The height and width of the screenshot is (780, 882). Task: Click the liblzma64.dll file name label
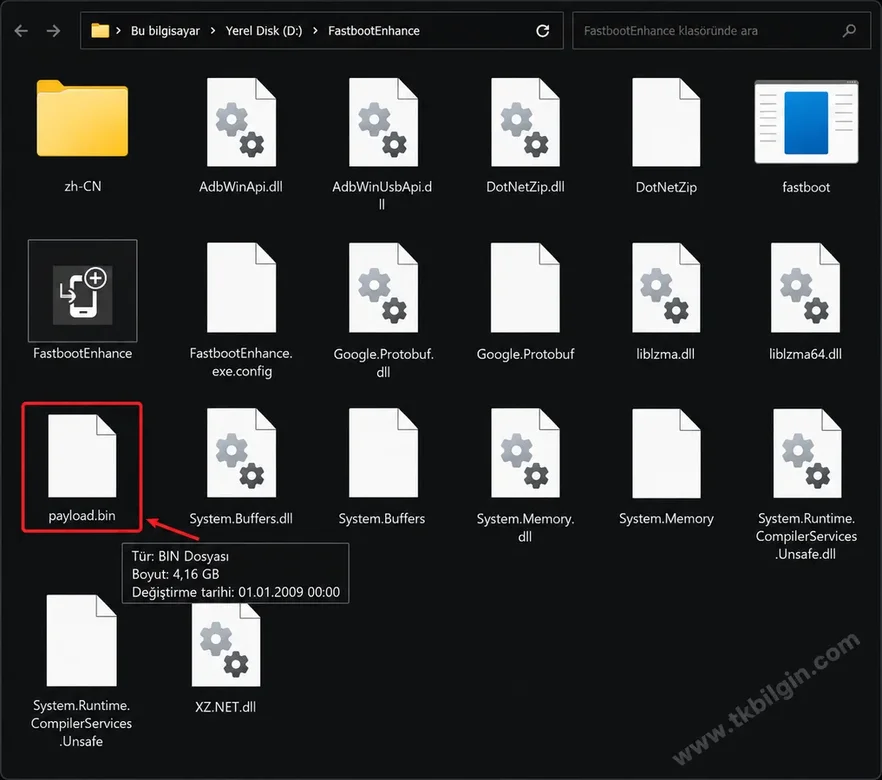click(x=806, y=354)
